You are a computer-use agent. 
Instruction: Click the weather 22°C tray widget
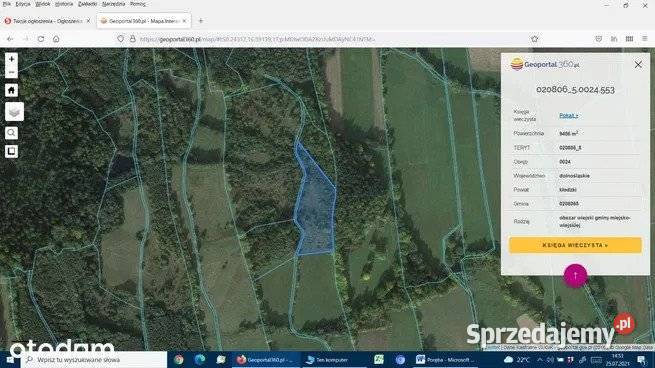[x=517, y=360]
